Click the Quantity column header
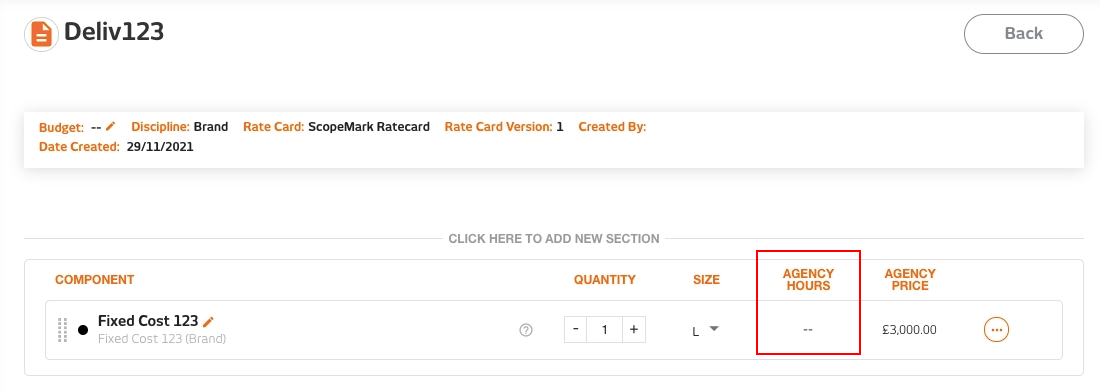1100x392 pixels. tap(605, 280)
